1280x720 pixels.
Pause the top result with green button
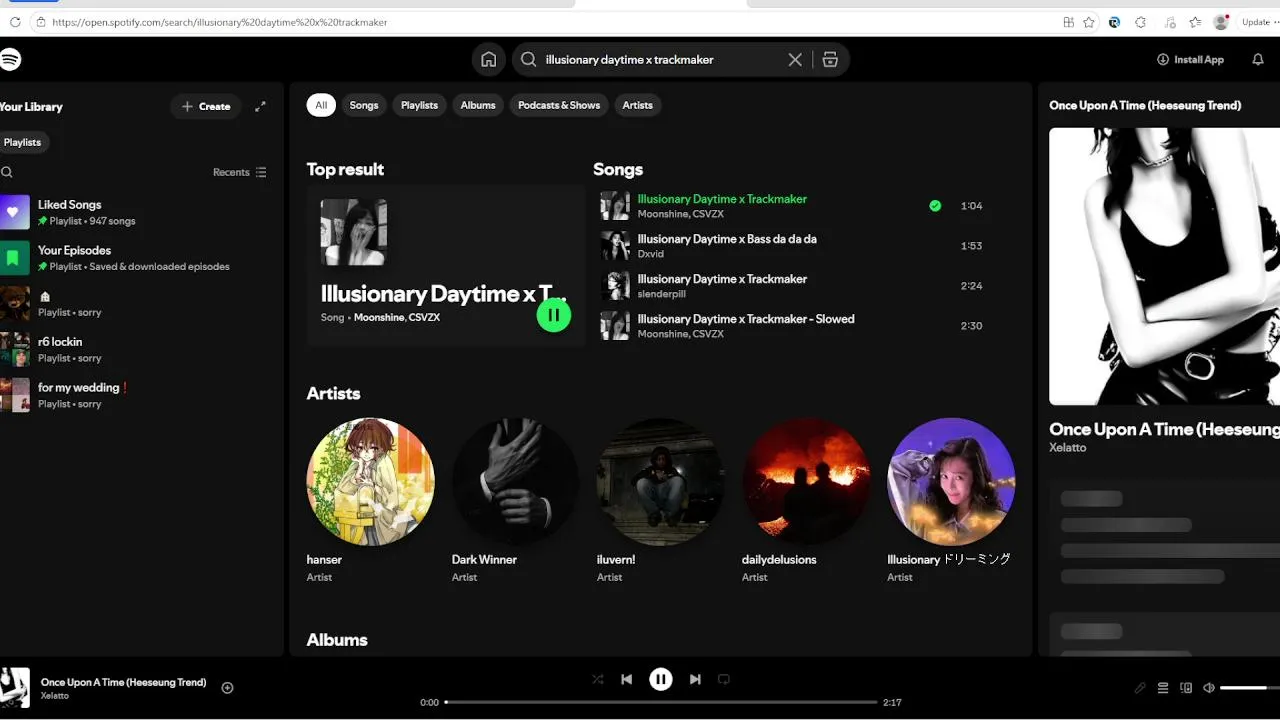click(554, 315)
